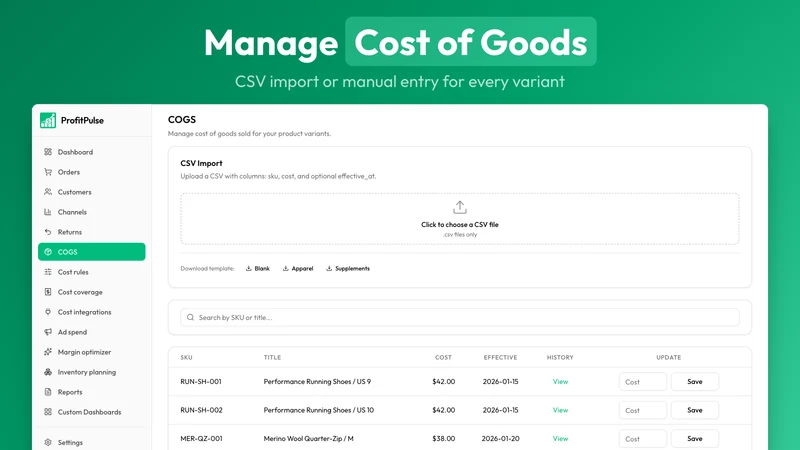Click the TITLE column header
Image resolution: width=800 pixels, height=450 pixels.
tap(272, 358)
